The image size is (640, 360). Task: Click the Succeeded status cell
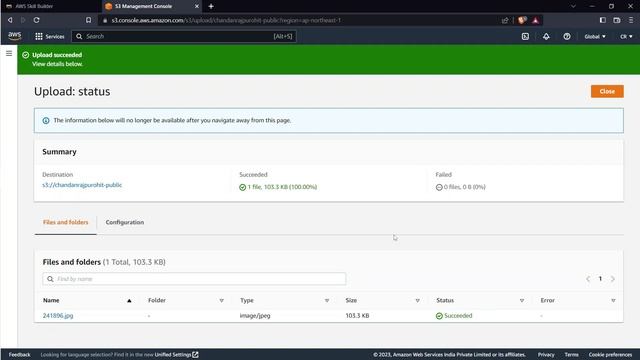coord(454,316)
